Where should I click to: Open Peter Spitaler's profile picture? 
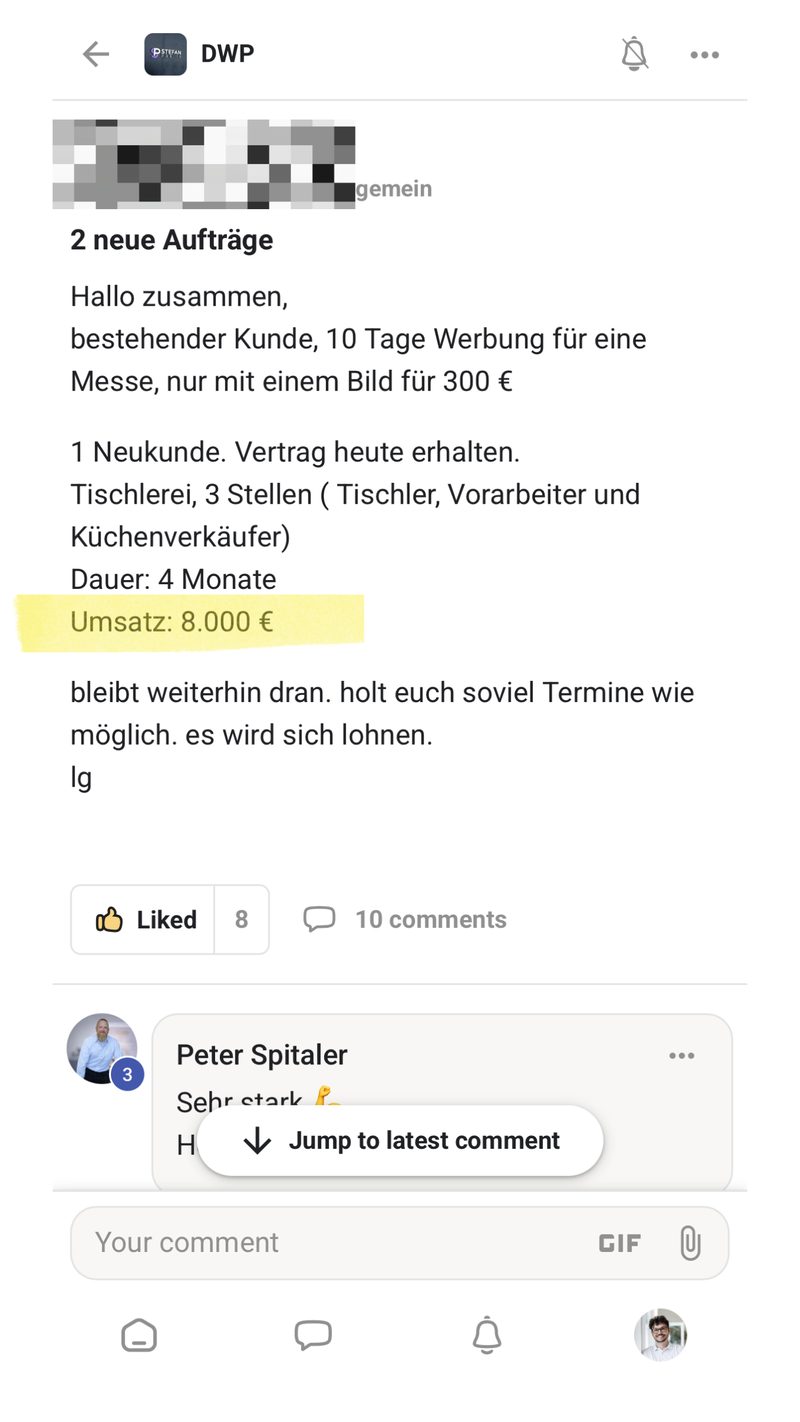102,1049
